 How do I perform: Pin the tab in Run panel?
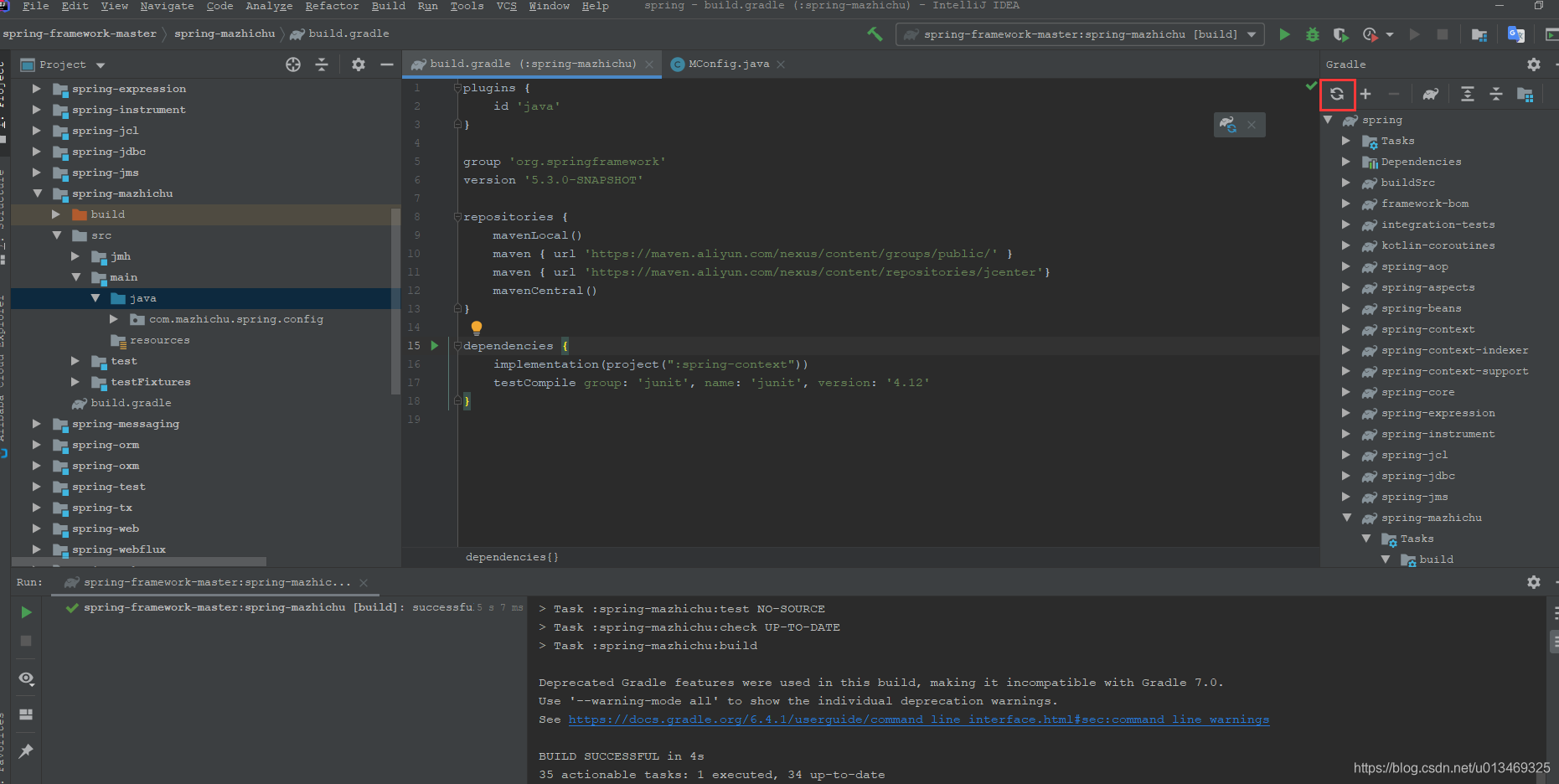point(26,750)
